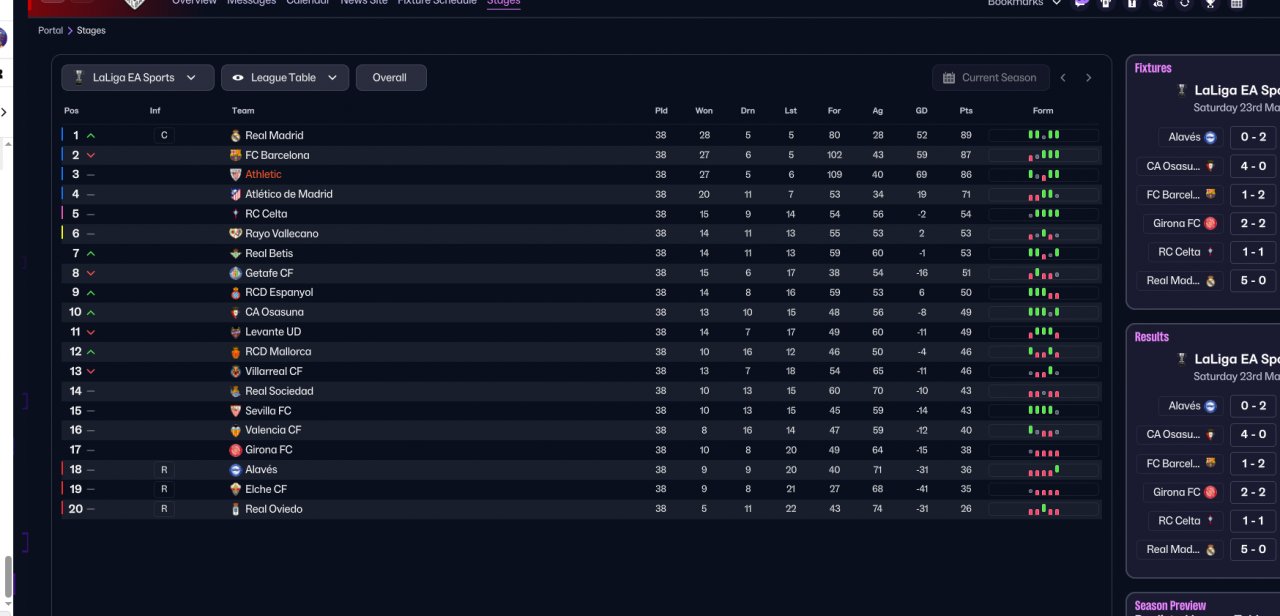This screenshot has width=1280, height=616.
Task: Click the FC Barcelona badge in table
Action: pyautogui.click(x=236, y=155)
